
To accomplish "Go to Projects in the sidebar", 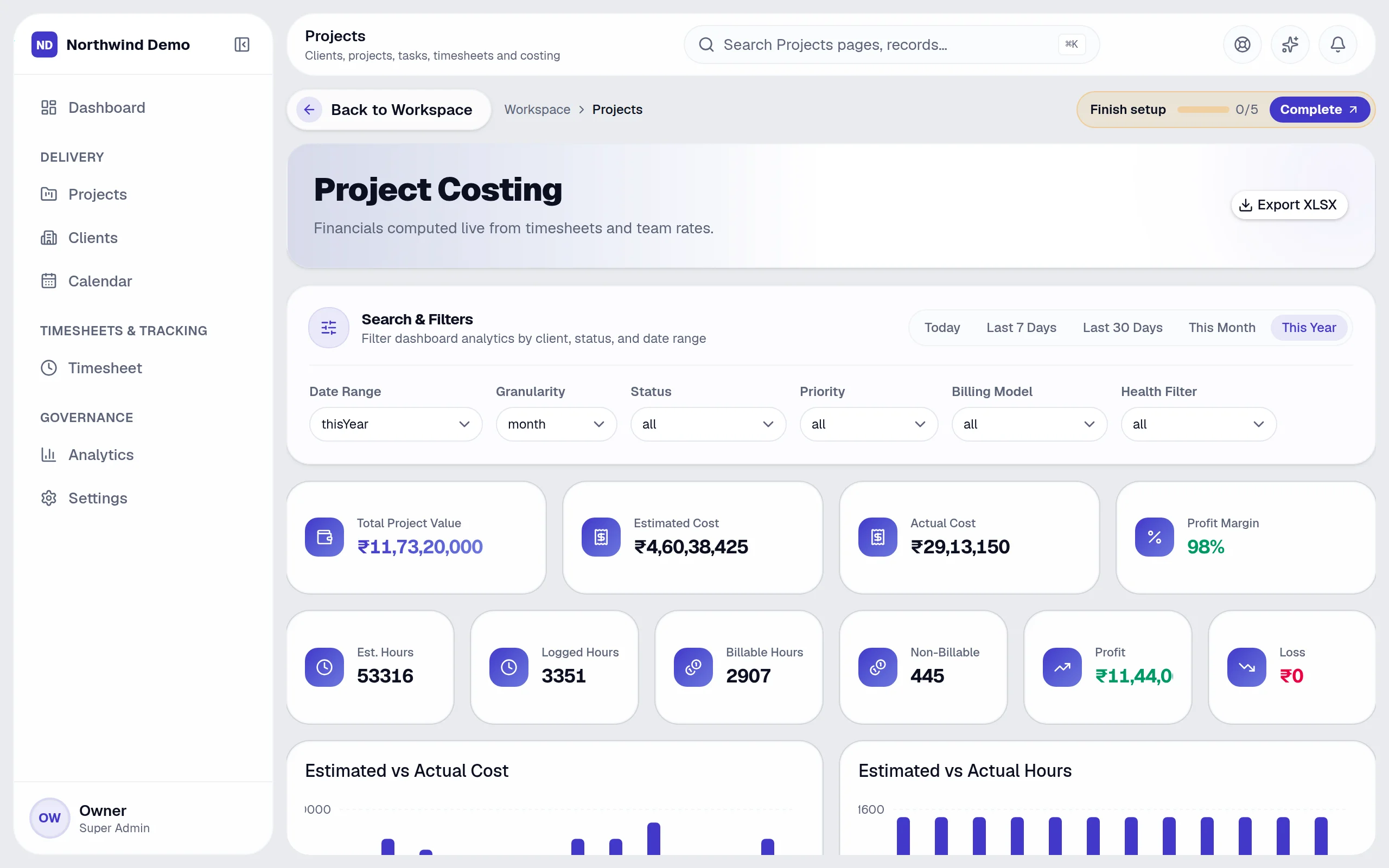I will [x=143, y=194].
